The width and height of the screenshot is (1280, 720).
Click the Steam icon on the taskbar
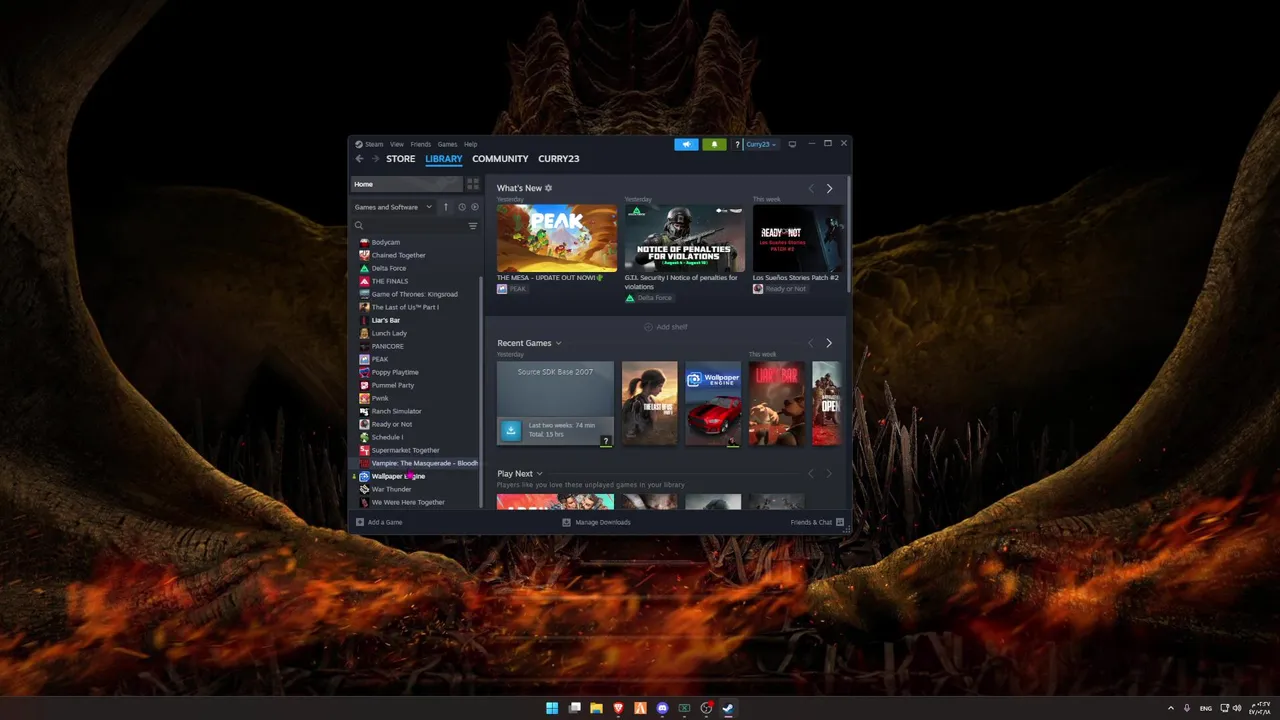click(728, 708)
